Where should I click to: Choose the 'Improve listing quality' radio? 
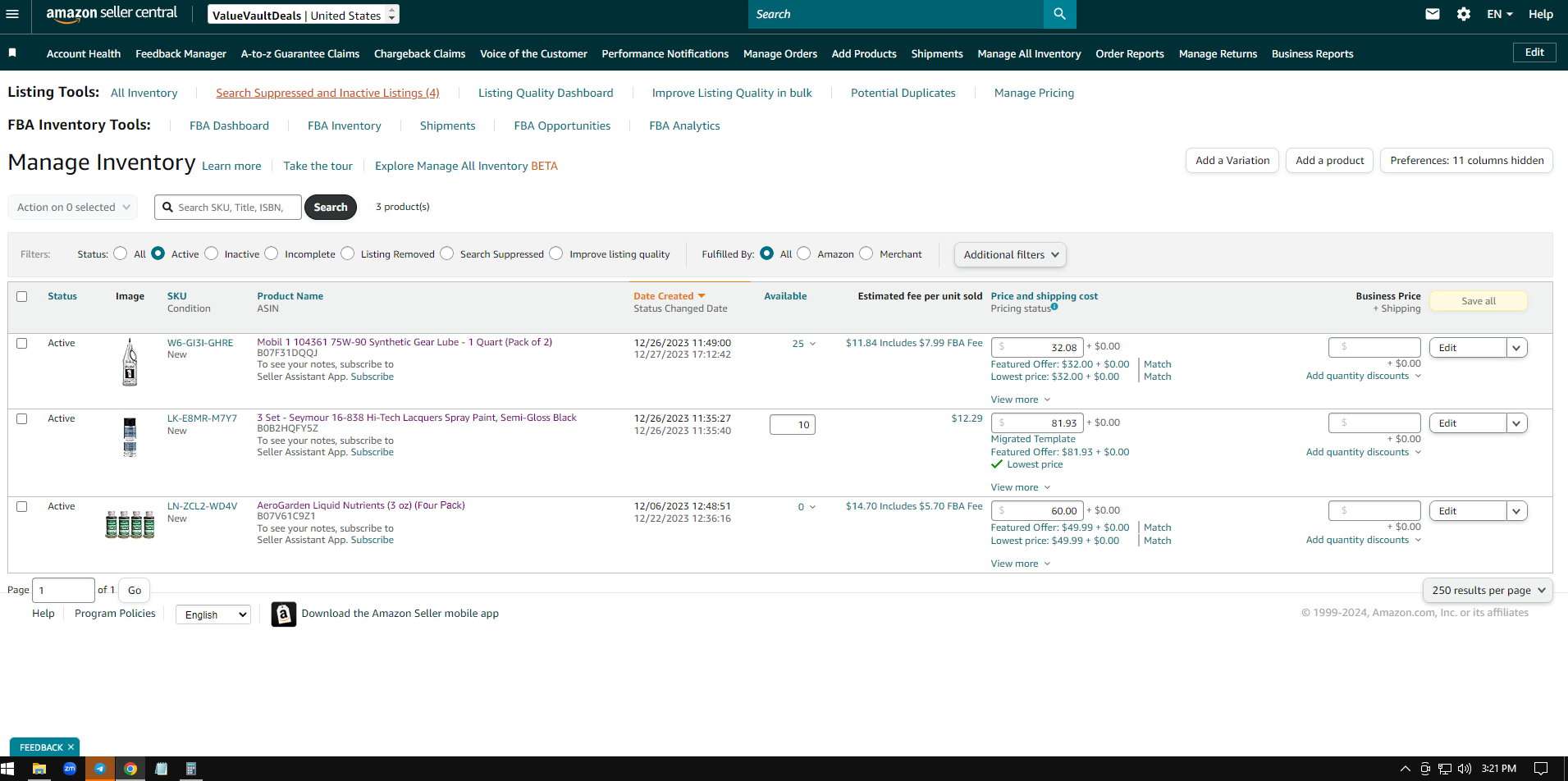pyautogui.click(x=556, y=253)
